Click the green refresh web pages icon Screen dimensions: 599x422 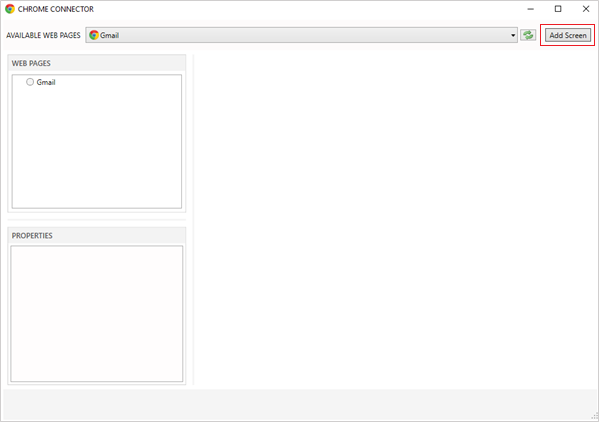(x=528, y=35)
